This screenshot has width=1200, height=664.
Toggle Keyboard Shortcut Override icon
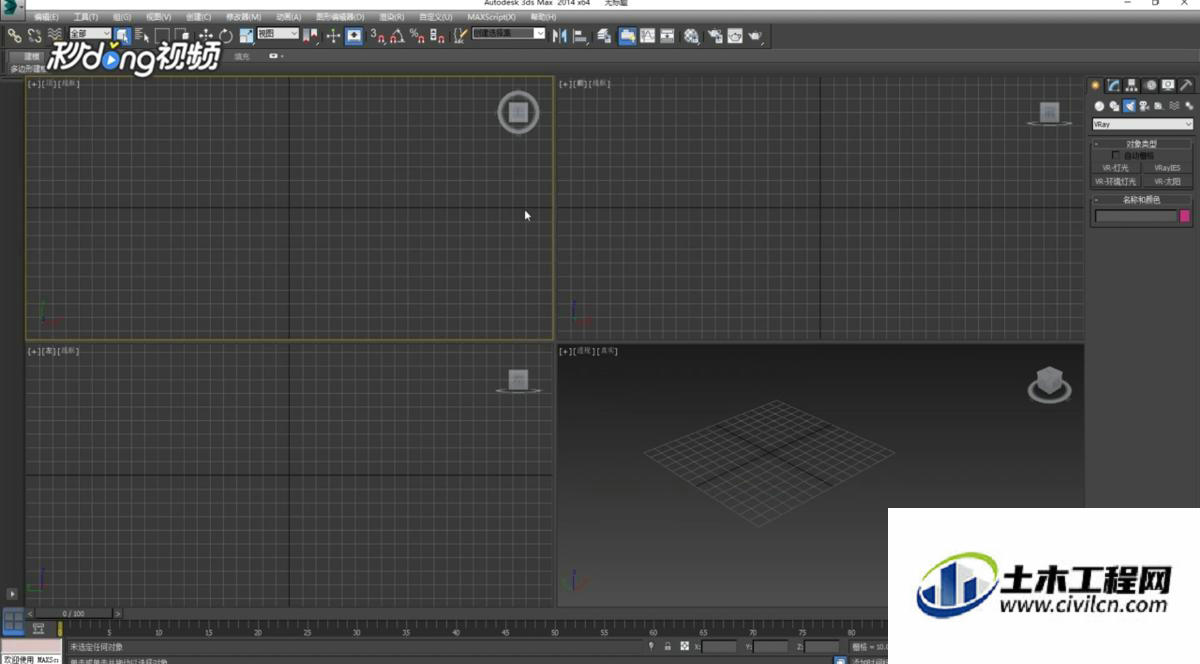point(354,35)
